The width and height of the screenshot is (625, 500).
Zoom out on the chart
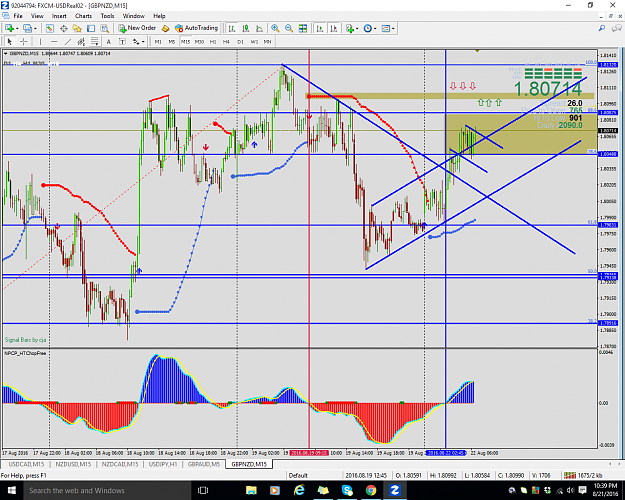[x=289, y=28]
